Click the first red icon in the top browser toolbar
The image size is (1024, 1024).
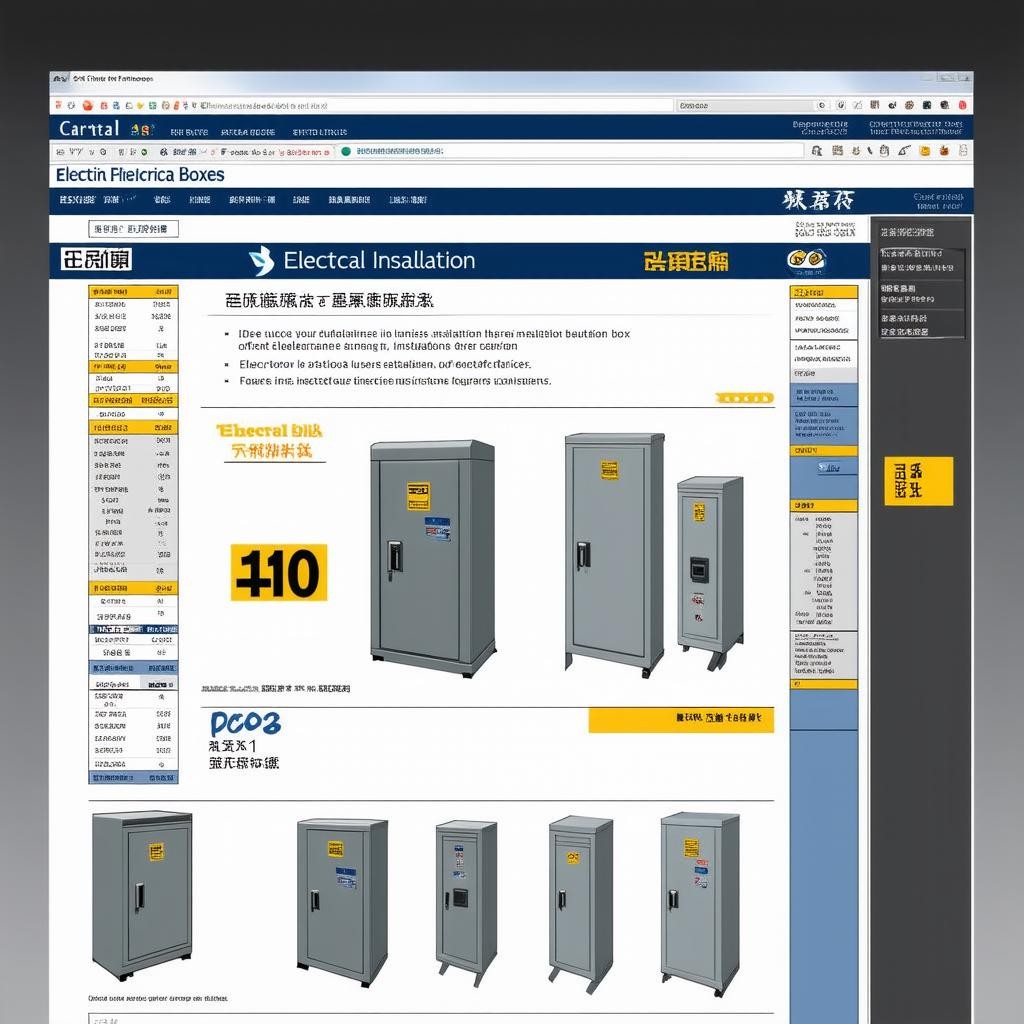[87, 105]
